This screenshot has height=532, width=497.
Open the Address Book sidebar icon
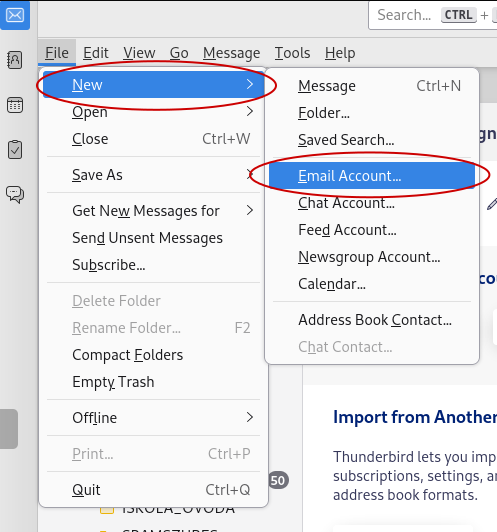tap(15, 60)
